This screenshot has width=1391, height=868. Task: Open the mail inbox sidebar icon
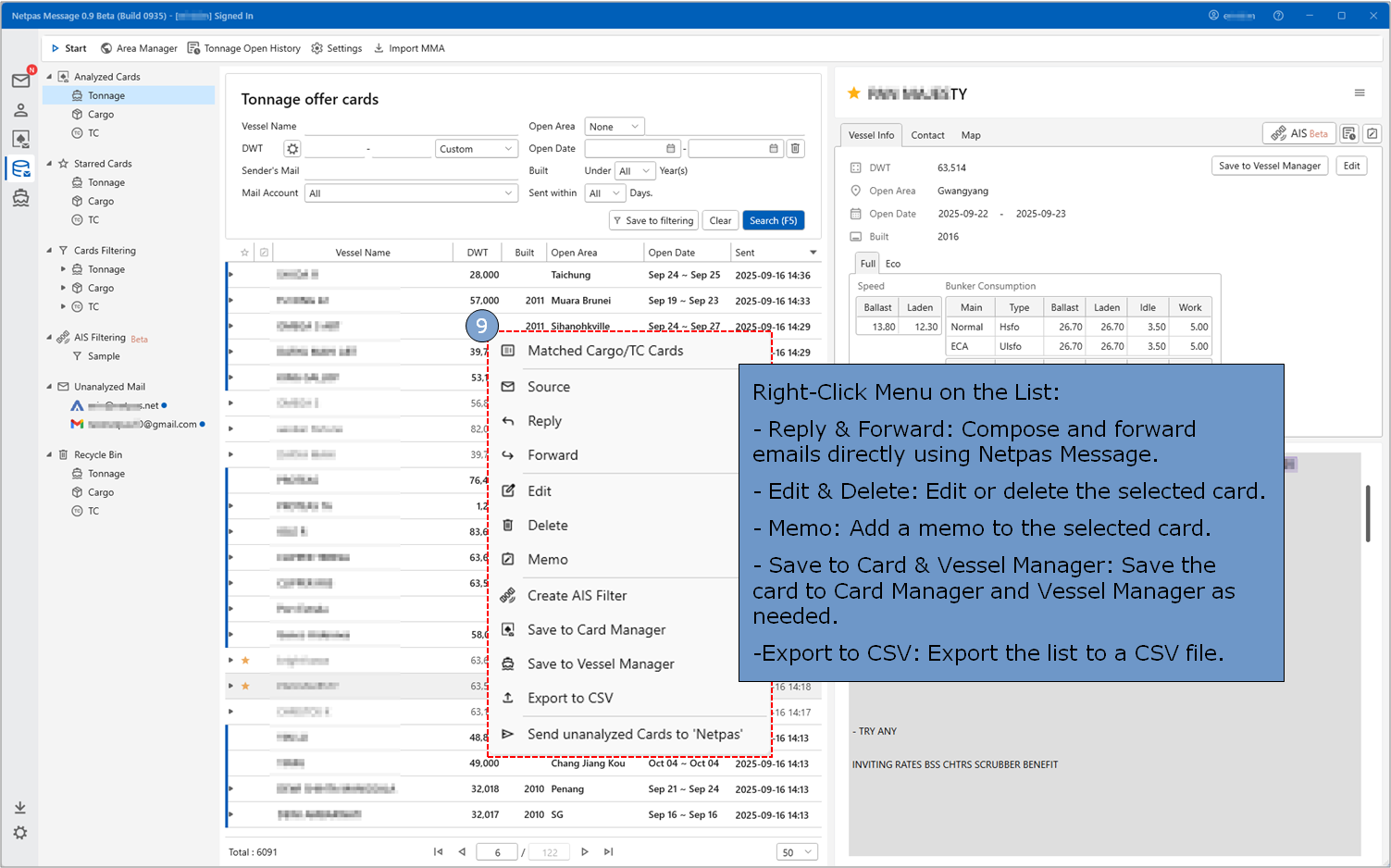[20, 81]
